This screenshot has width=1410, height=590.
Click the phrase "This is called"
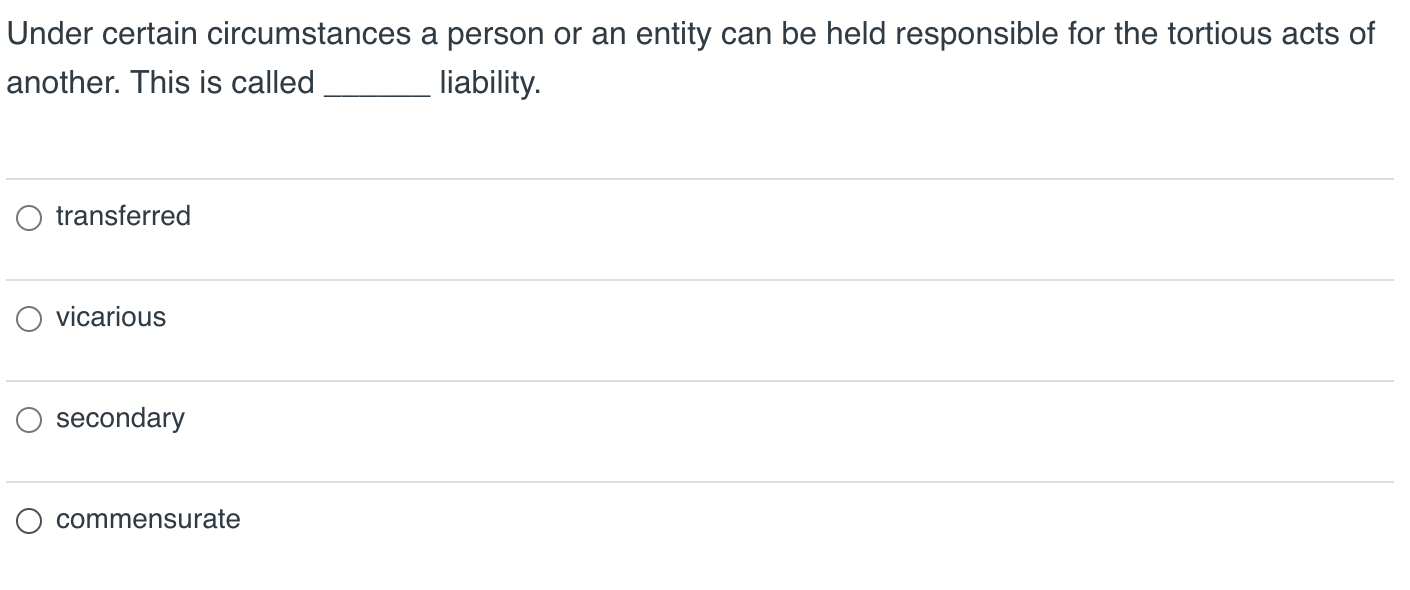[x=224, y=82]
